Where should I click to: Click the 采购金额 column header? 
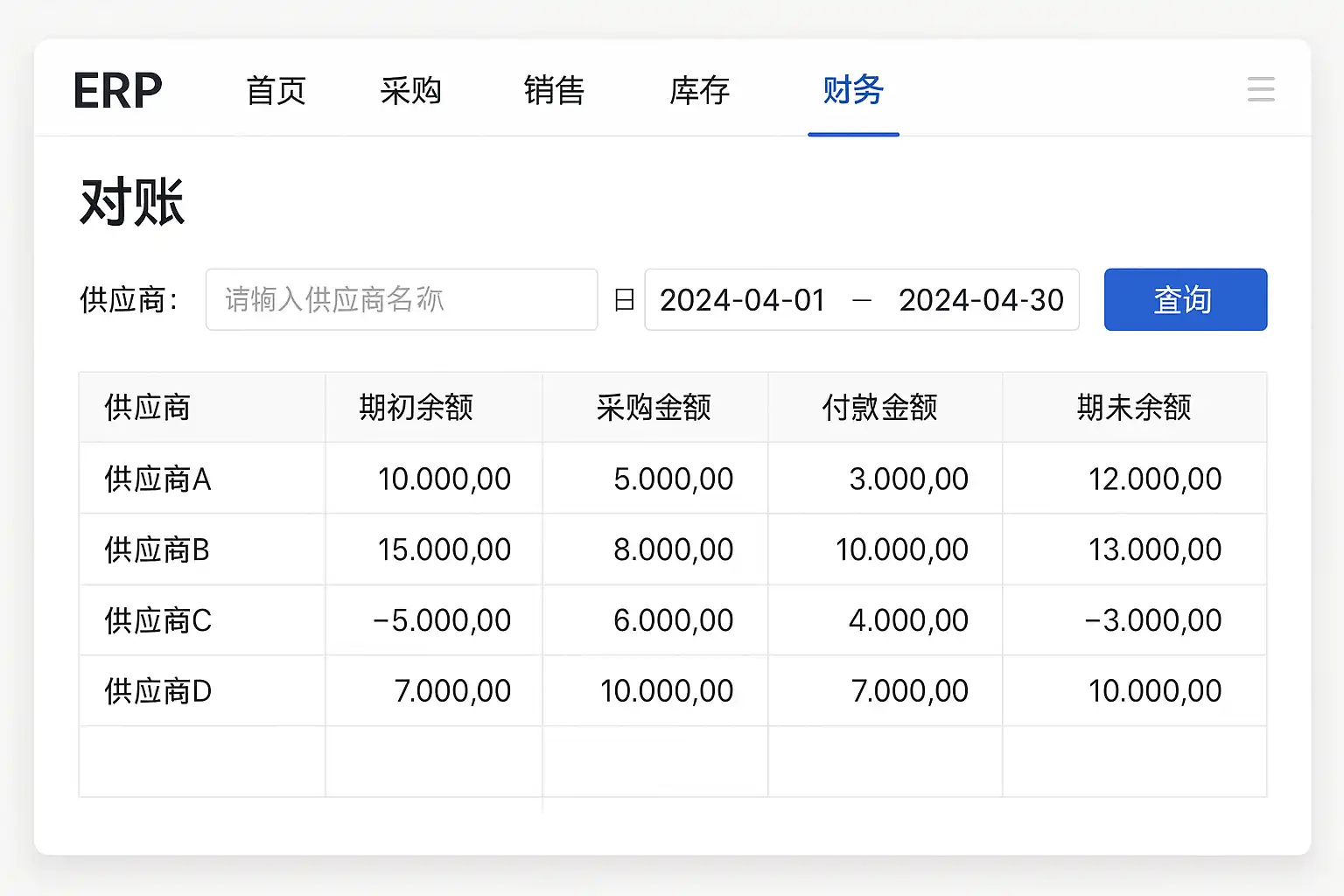point(654,408)
